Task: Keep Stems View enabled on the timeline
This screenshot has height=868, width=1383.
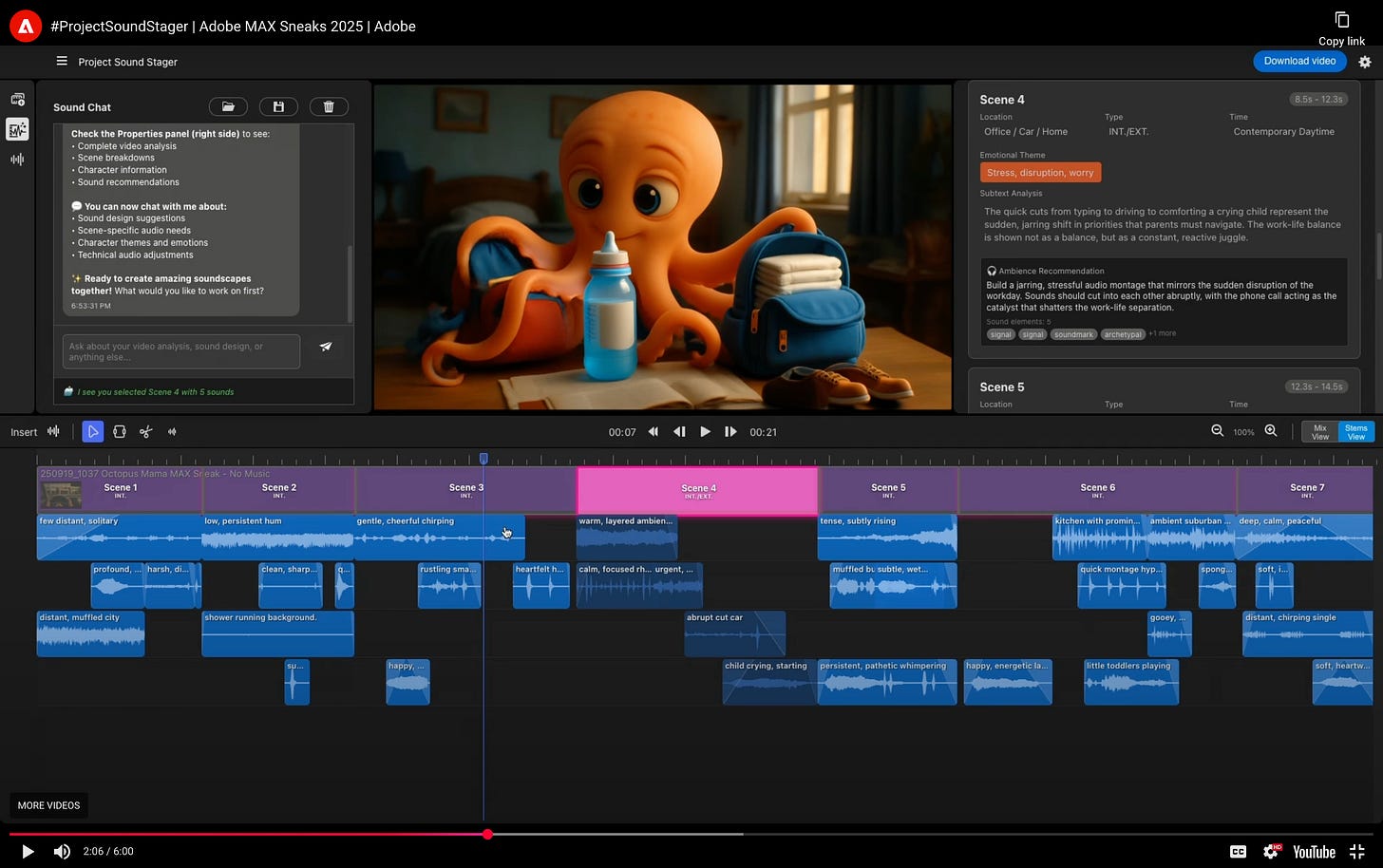Action: 1356,431
